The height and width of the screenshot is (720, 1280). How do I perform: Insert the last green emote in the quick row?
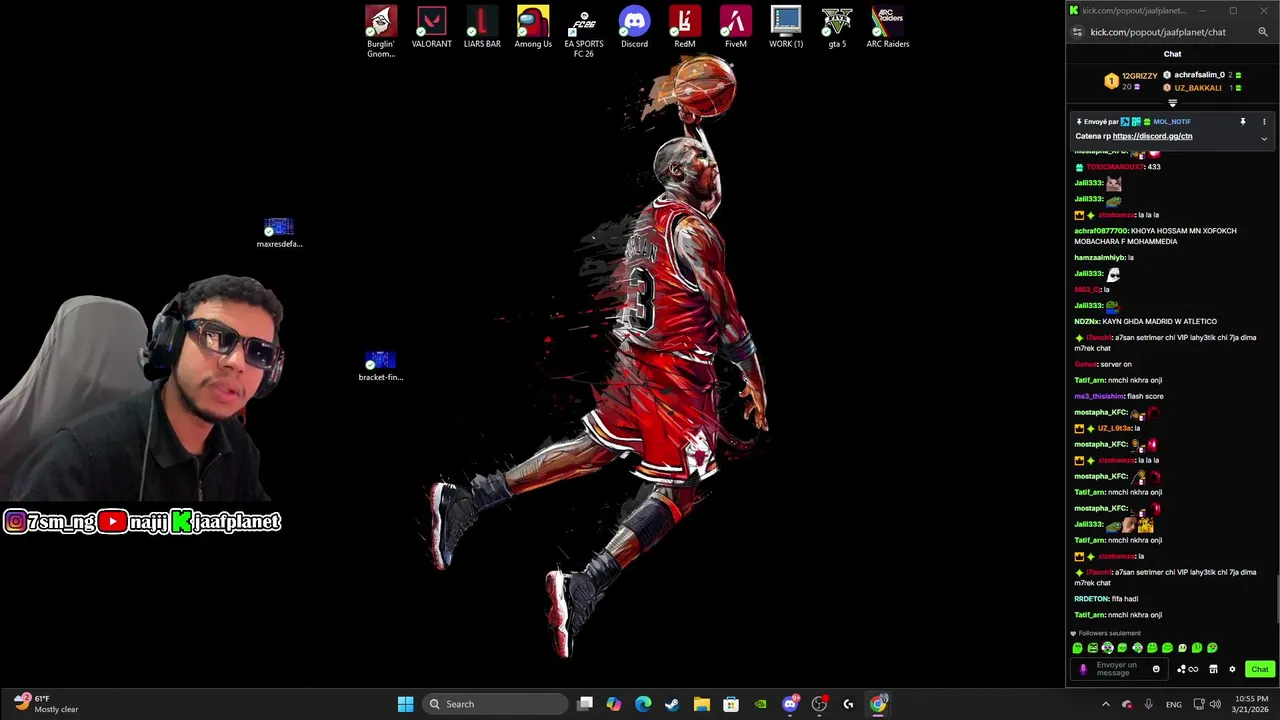click(x=1213, y=648)
